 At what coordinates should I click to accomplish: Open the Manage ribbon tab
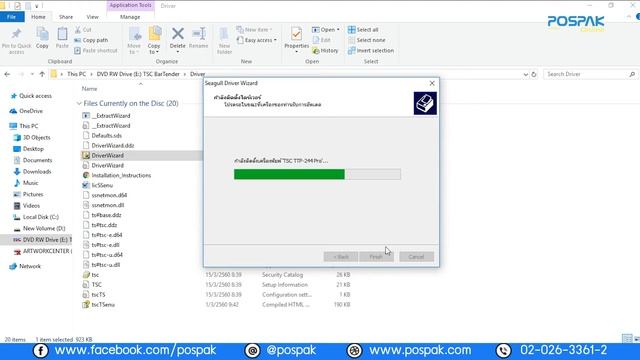(130, 17)
